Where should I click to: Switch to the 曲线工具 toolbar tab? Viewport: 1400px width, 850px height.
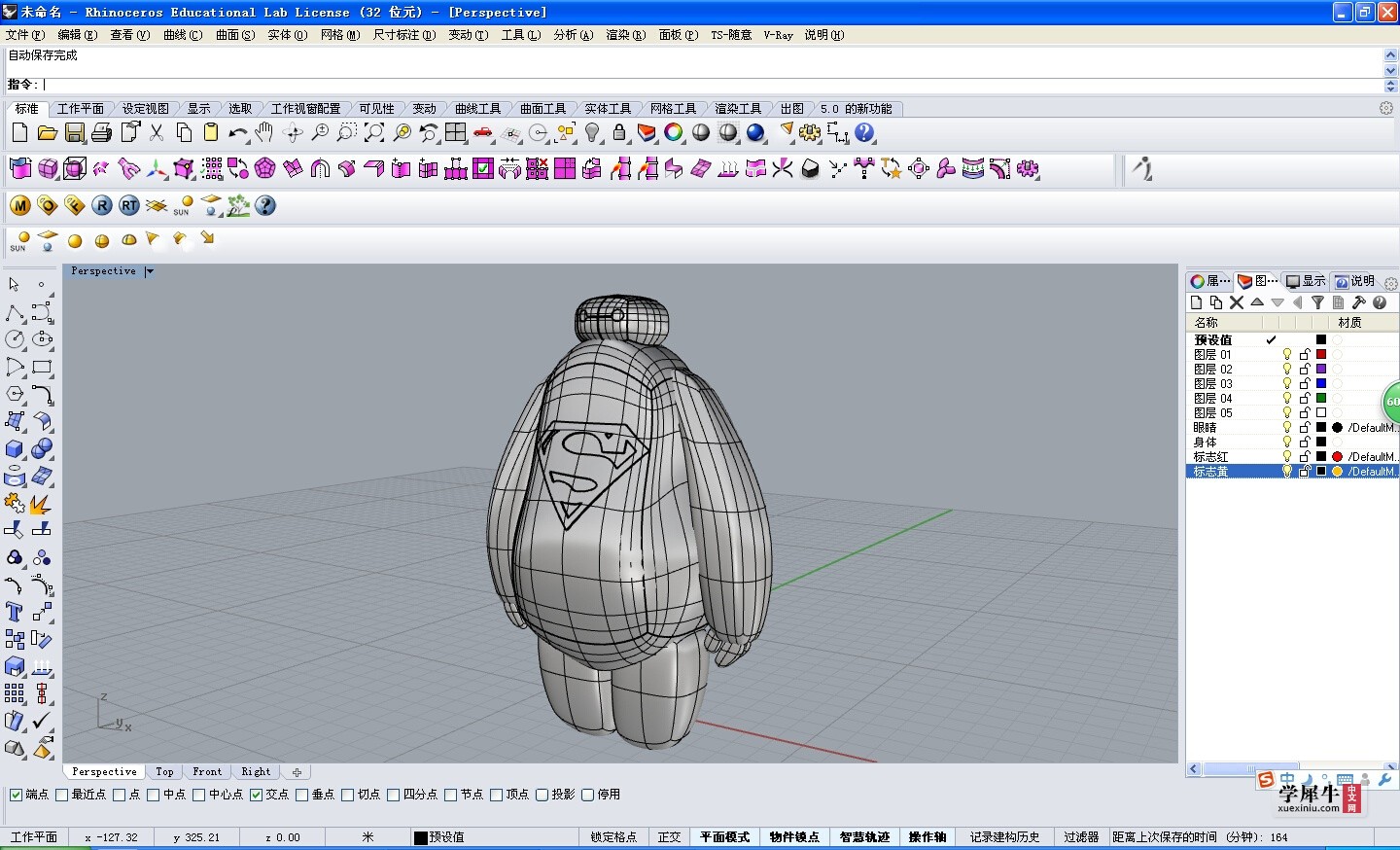click(x=478, y=109)
